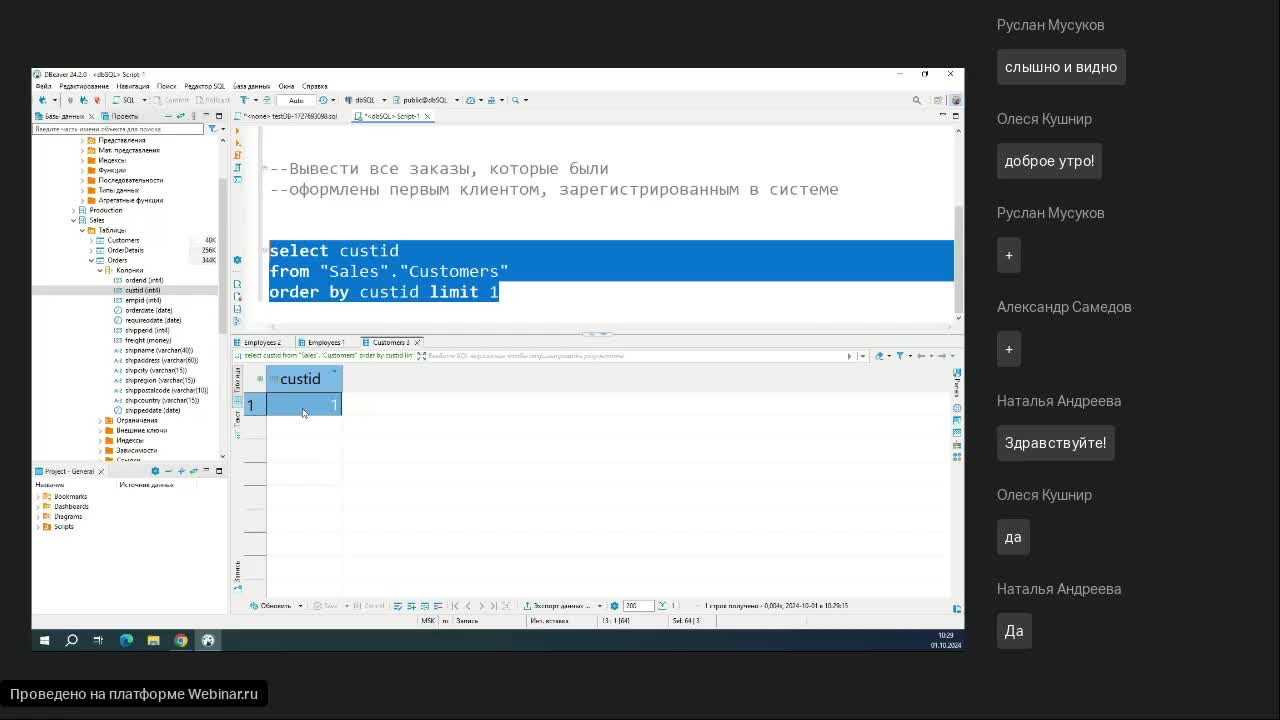Open Microsoft Edge from taskbar
Image resolution: width=1280 pixels, height=720 pixels.
coord(126,640)
